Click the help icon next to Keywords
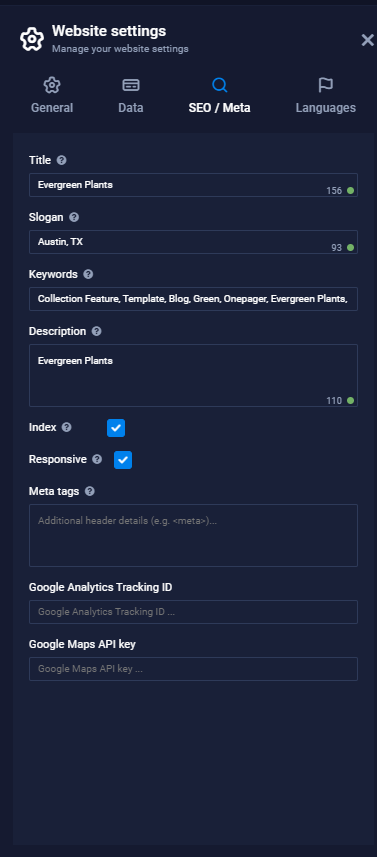This screenshot has height=857, width=377. (88, 274)
